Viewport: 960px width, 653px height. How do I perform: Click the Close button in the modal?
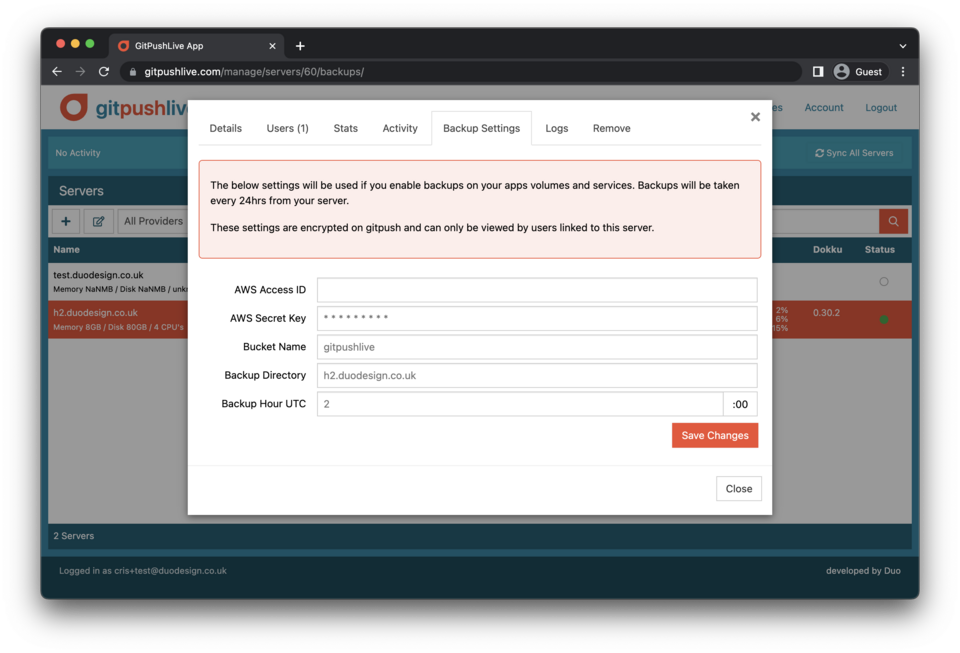(x=738, y=488)
